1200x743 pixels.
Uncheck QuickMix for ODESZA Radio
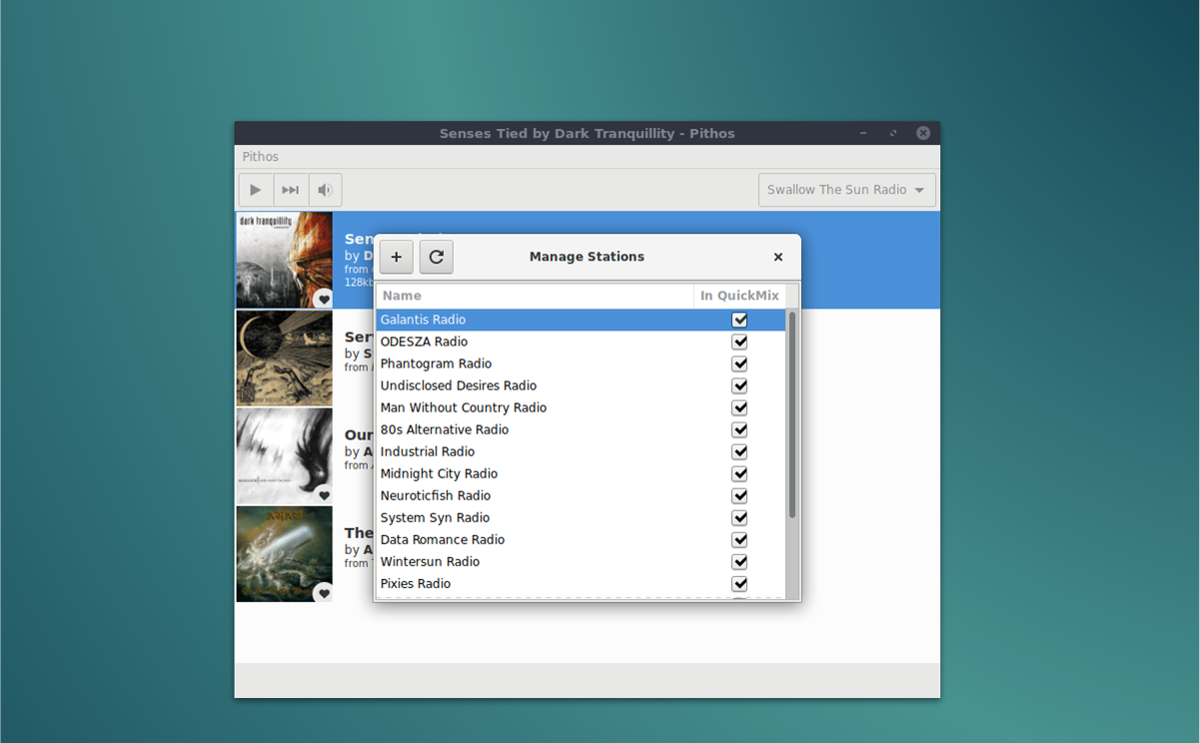(740, 342)
